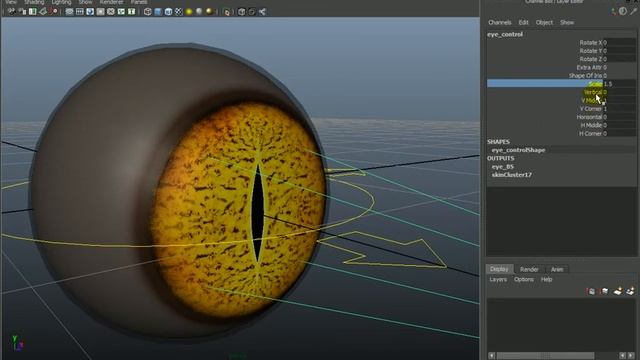Click the gold sphere icon after Shadows
Screen dimensions: 640x360
point(209,12)
